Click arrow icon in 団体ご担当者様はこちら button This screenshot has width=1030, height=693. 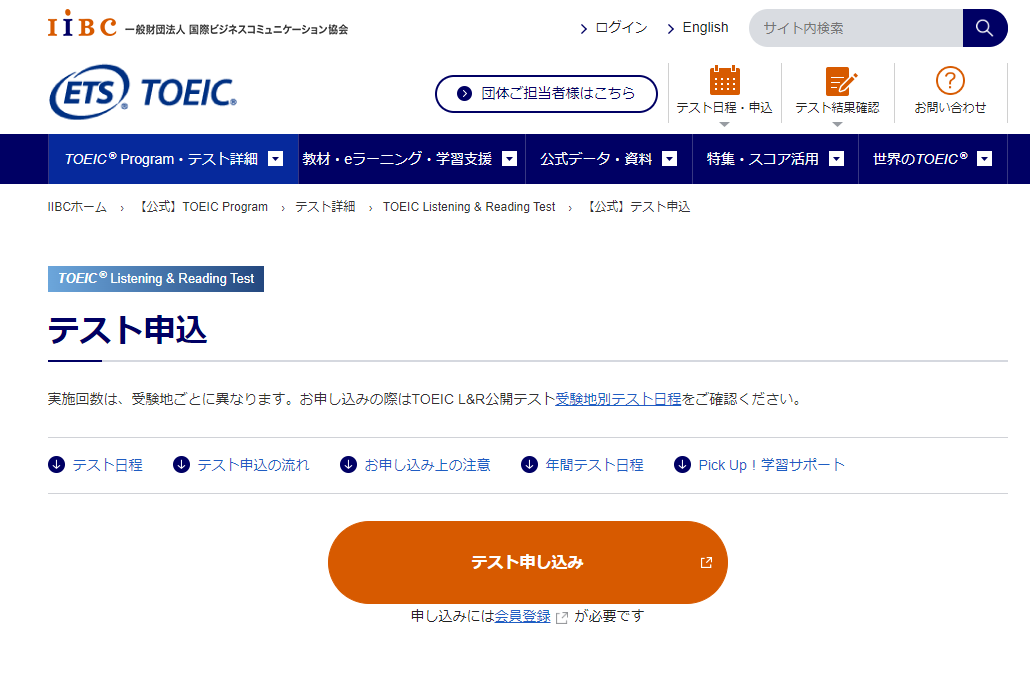(x=464, y=93)
